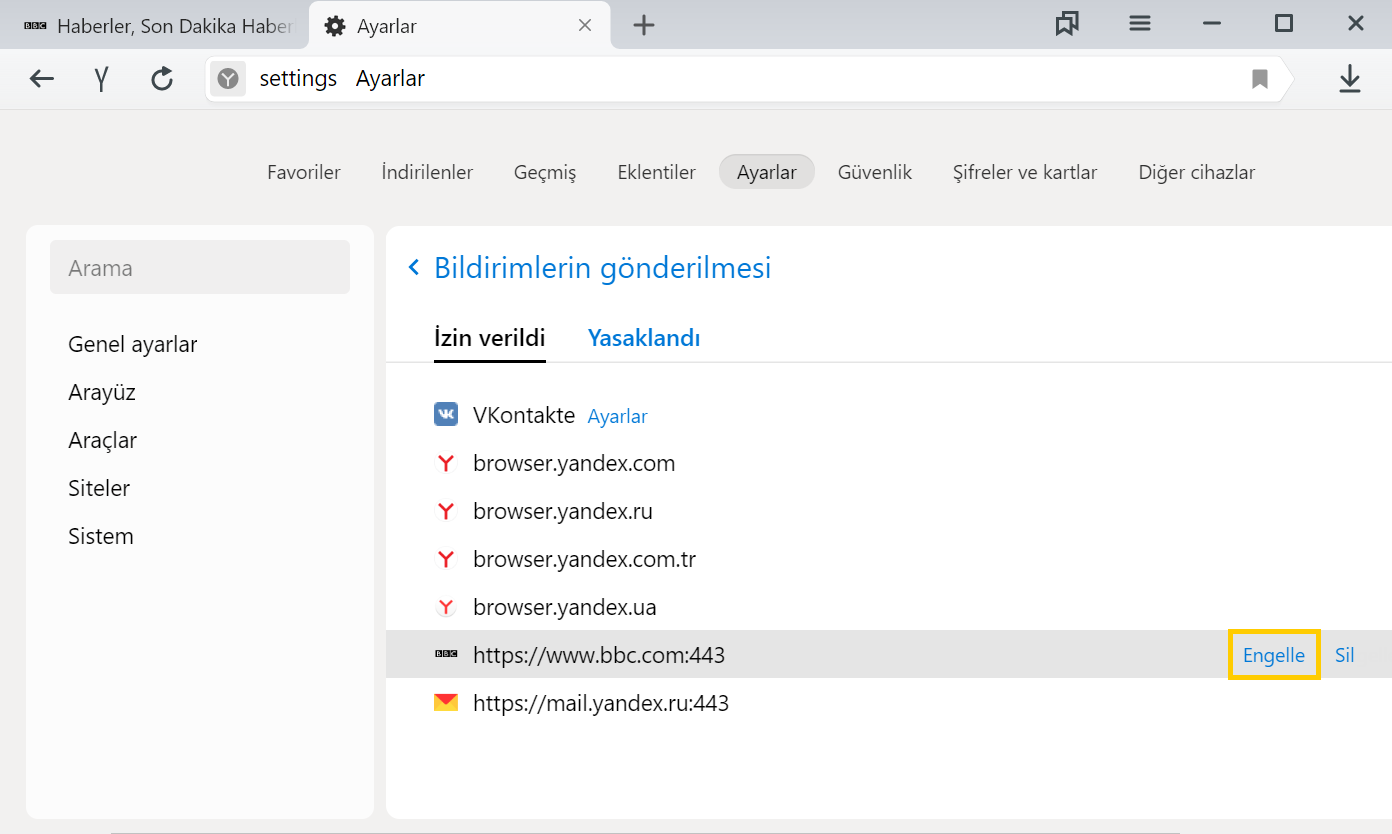Open Yandex home via Y icon
The width and height of the screenshot is (1392, 834).
(x=101, y=79)
